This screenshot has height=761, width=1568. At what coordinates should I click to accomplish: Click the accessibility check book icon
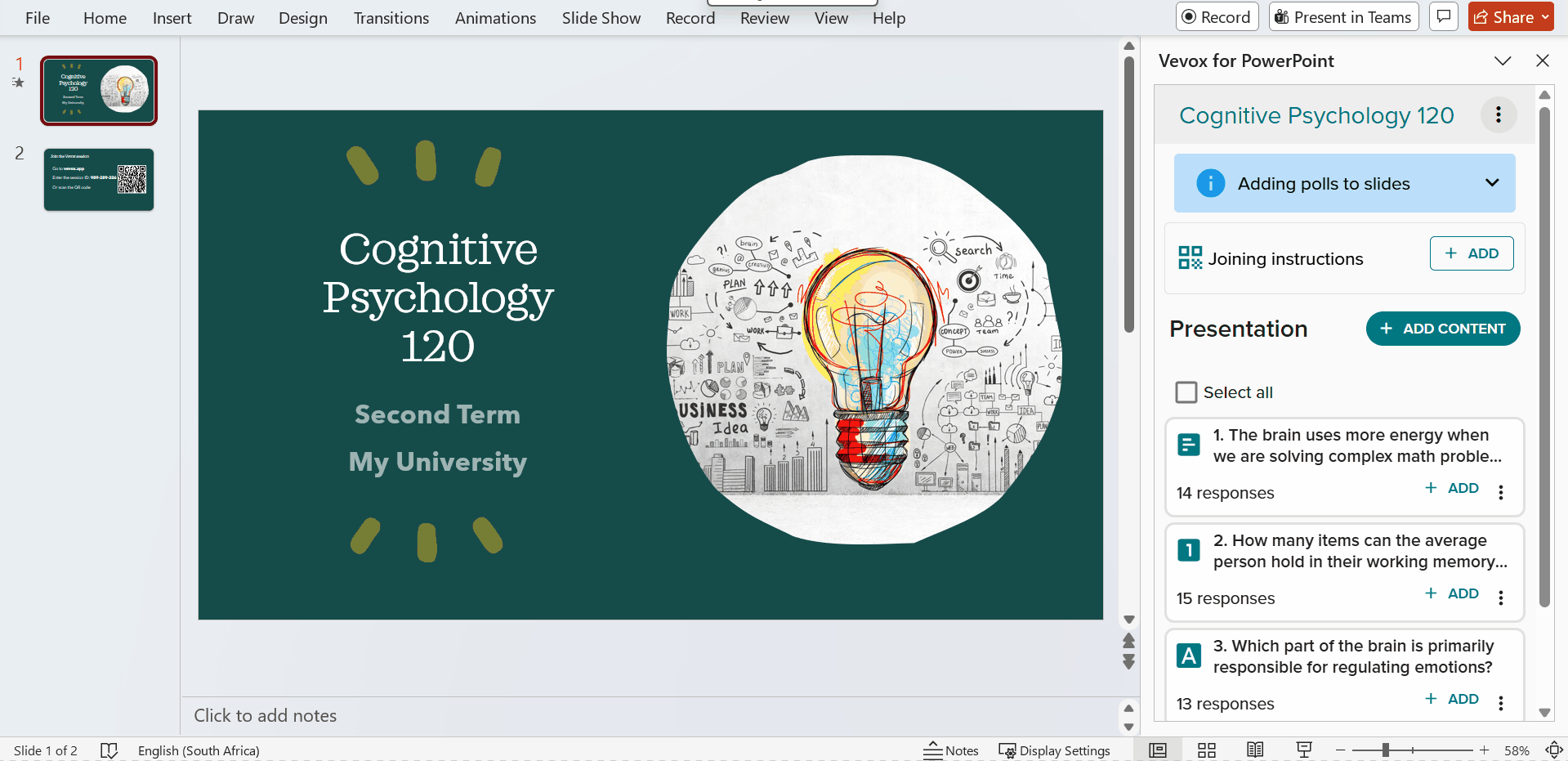109,750
